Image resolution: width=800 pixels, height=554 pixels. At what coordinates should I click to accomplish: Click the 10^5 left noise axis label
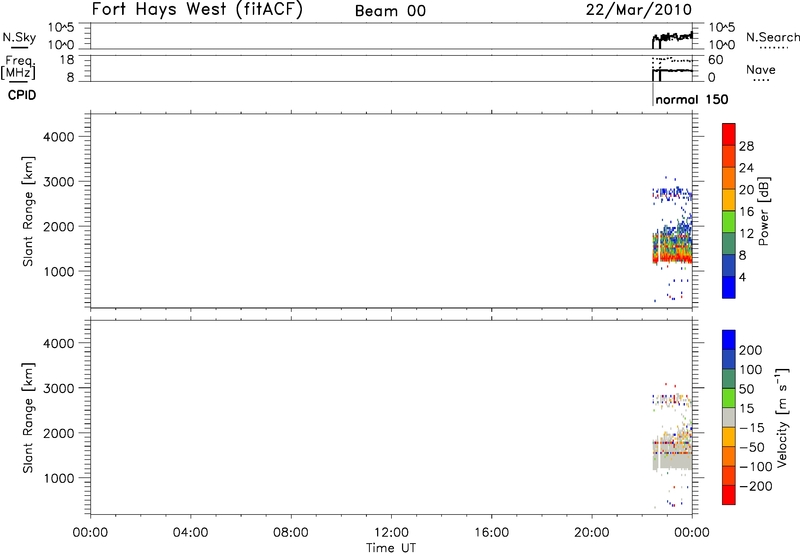tap(61, 27)
